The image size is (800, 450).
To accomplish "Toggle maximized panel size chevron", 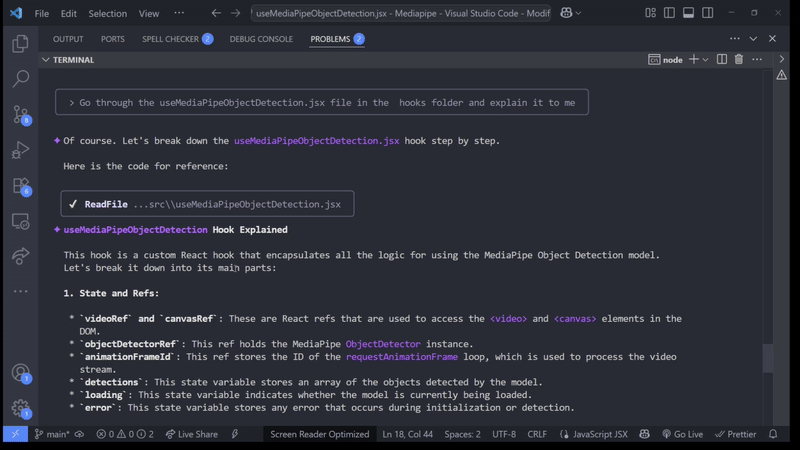I will point(753,39).
